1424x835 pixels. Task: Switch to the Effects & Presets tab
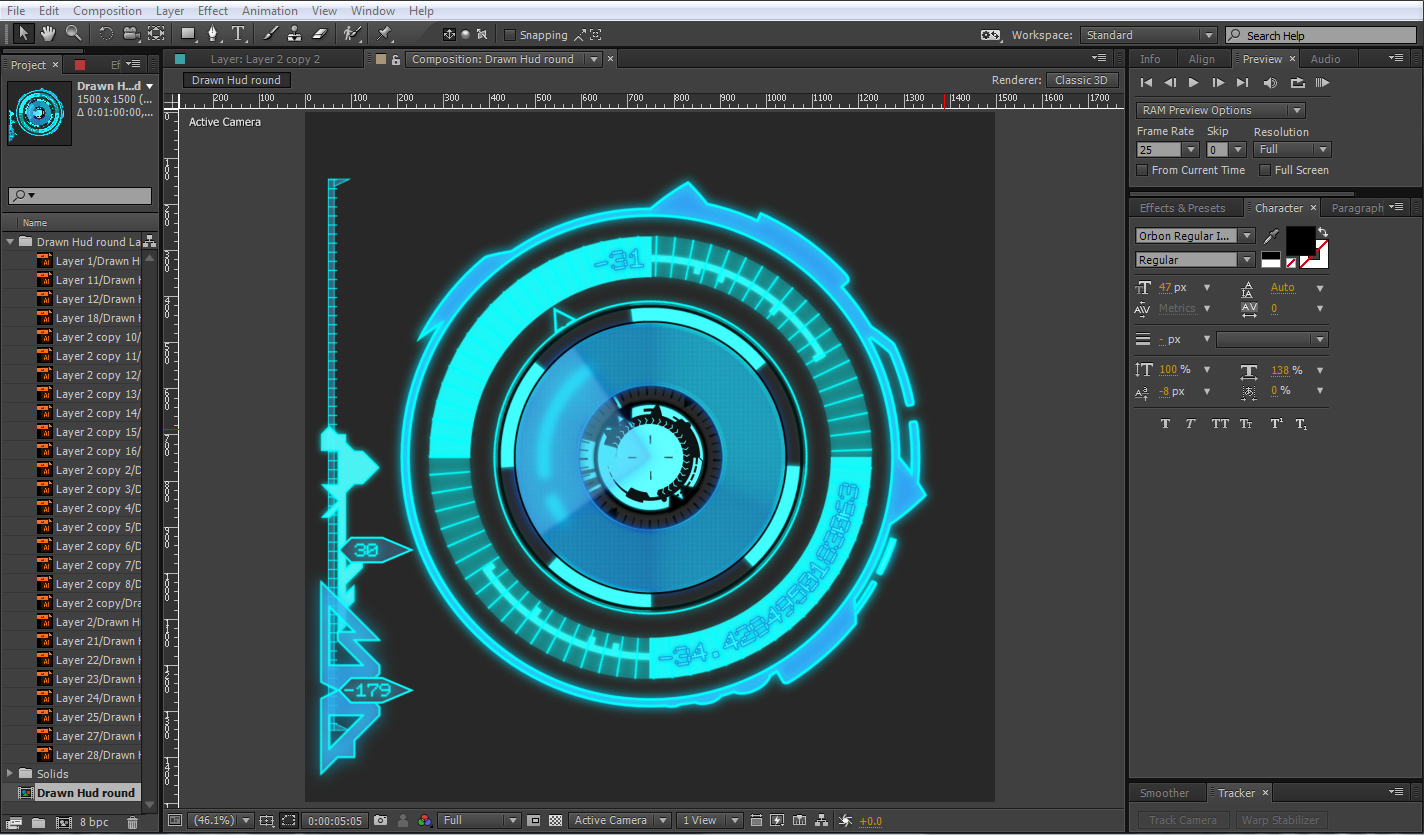point(1182,208)
